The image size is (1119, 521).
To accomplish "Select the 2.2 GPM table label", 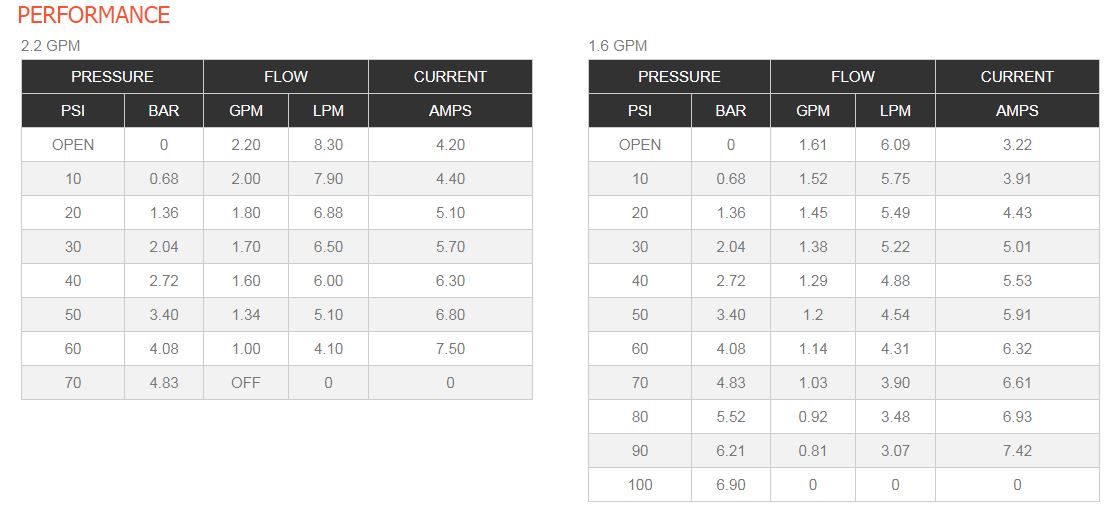I will coord(51,46).
